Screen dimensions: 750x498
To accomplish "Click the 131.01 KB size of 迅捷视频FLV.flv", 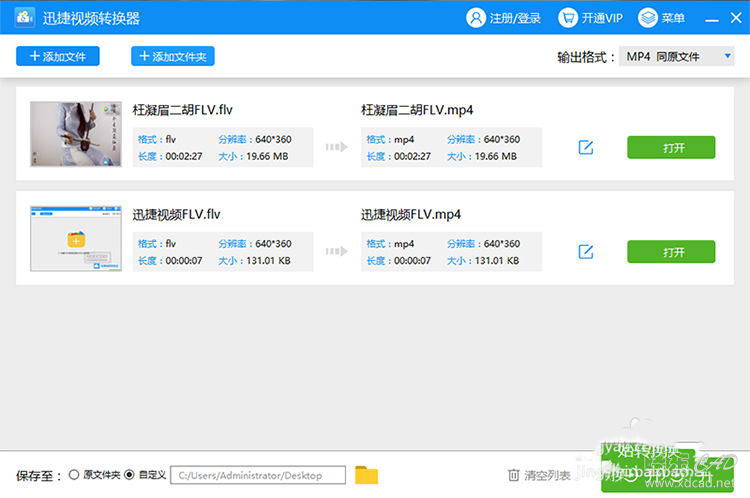I will point(268,261).
